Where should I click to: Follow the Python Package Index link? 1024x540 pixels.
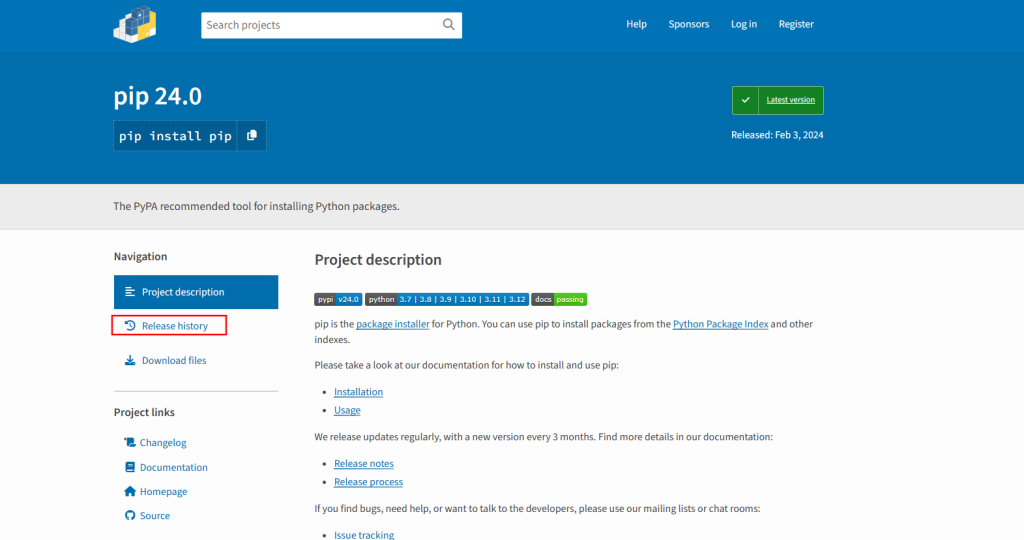pos(720,324)
